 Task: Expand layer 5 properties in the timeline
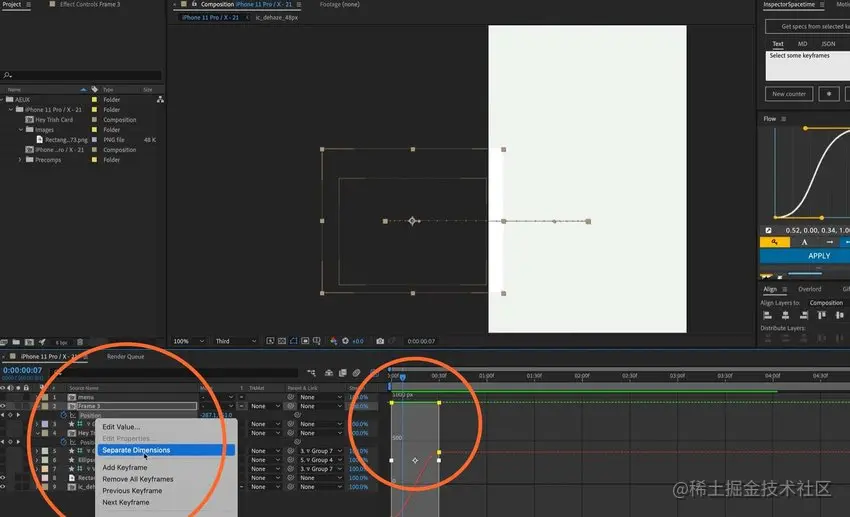37,451
